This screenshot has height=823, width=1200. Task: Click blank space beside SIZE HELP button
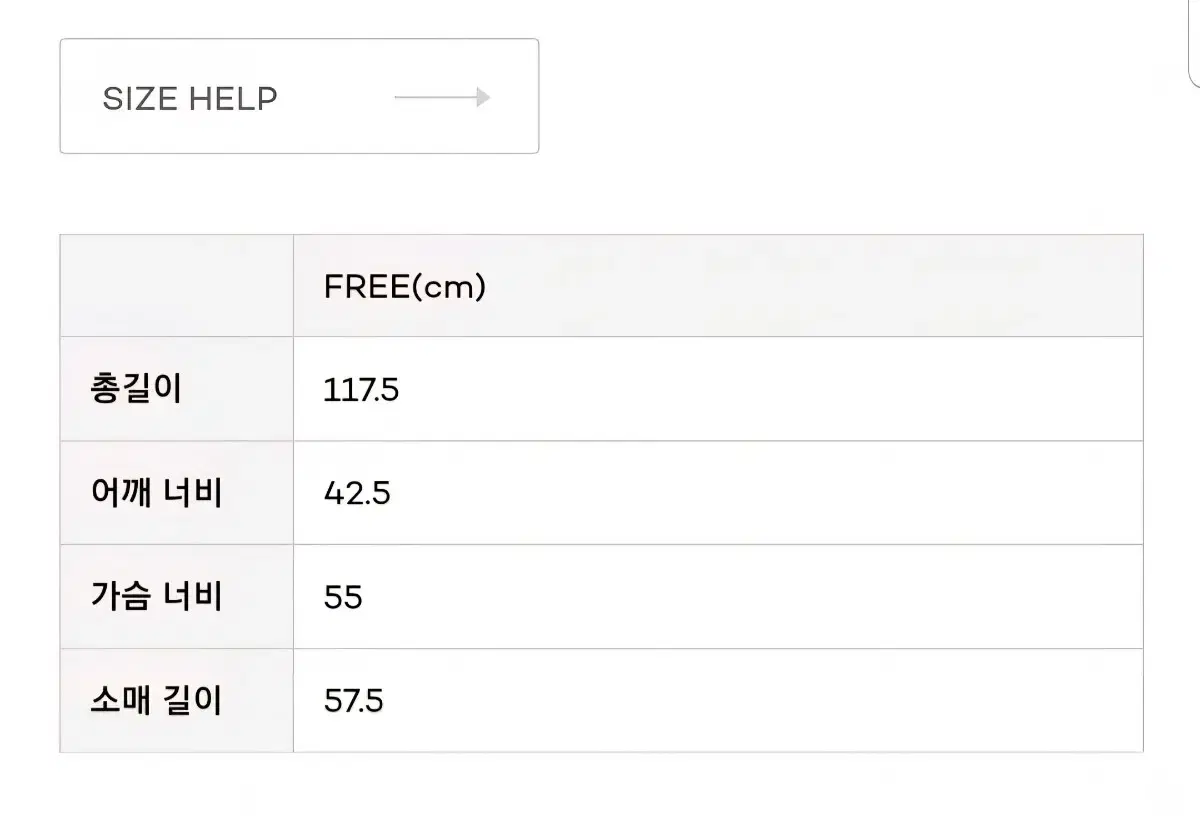tap(850, 96)
